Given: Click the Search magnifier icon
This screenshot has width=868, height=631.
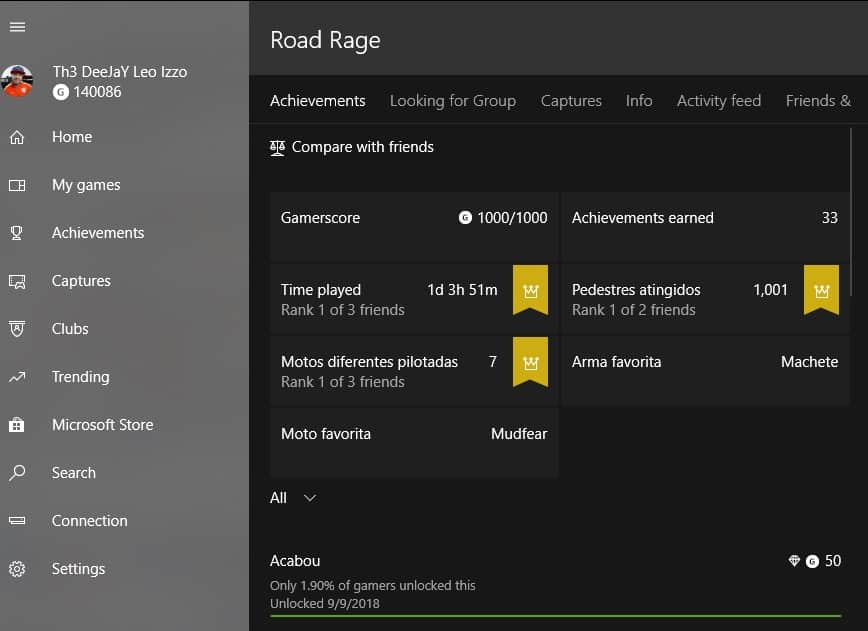Looking at the screenshot, I should click(x=17, y=473).
